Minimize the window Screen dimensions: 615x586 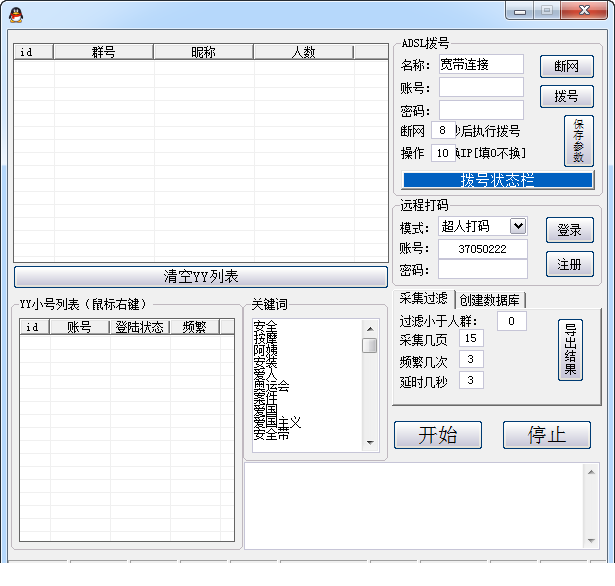coord(520,11)
